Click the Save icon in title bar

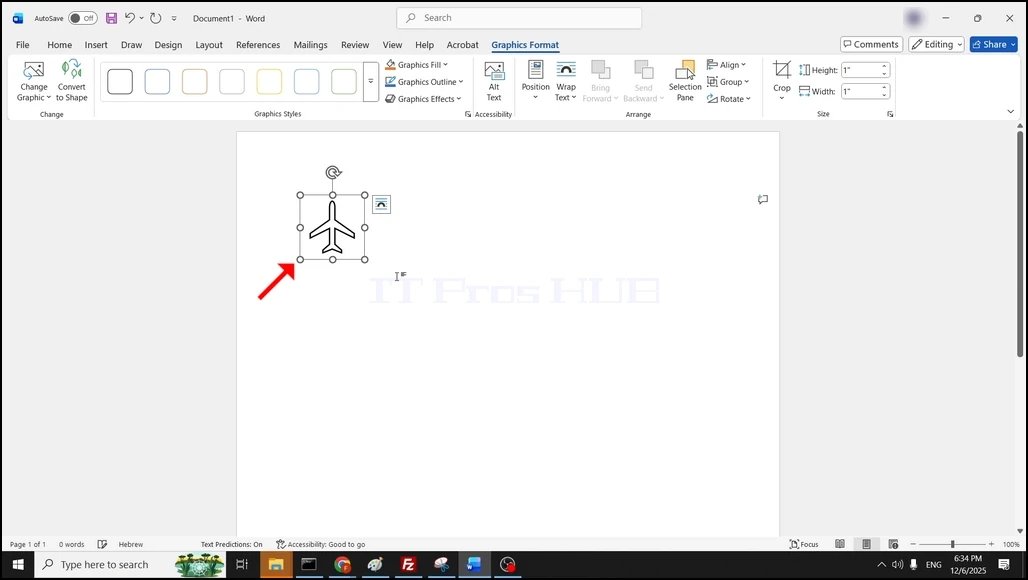tap(111, 18)
